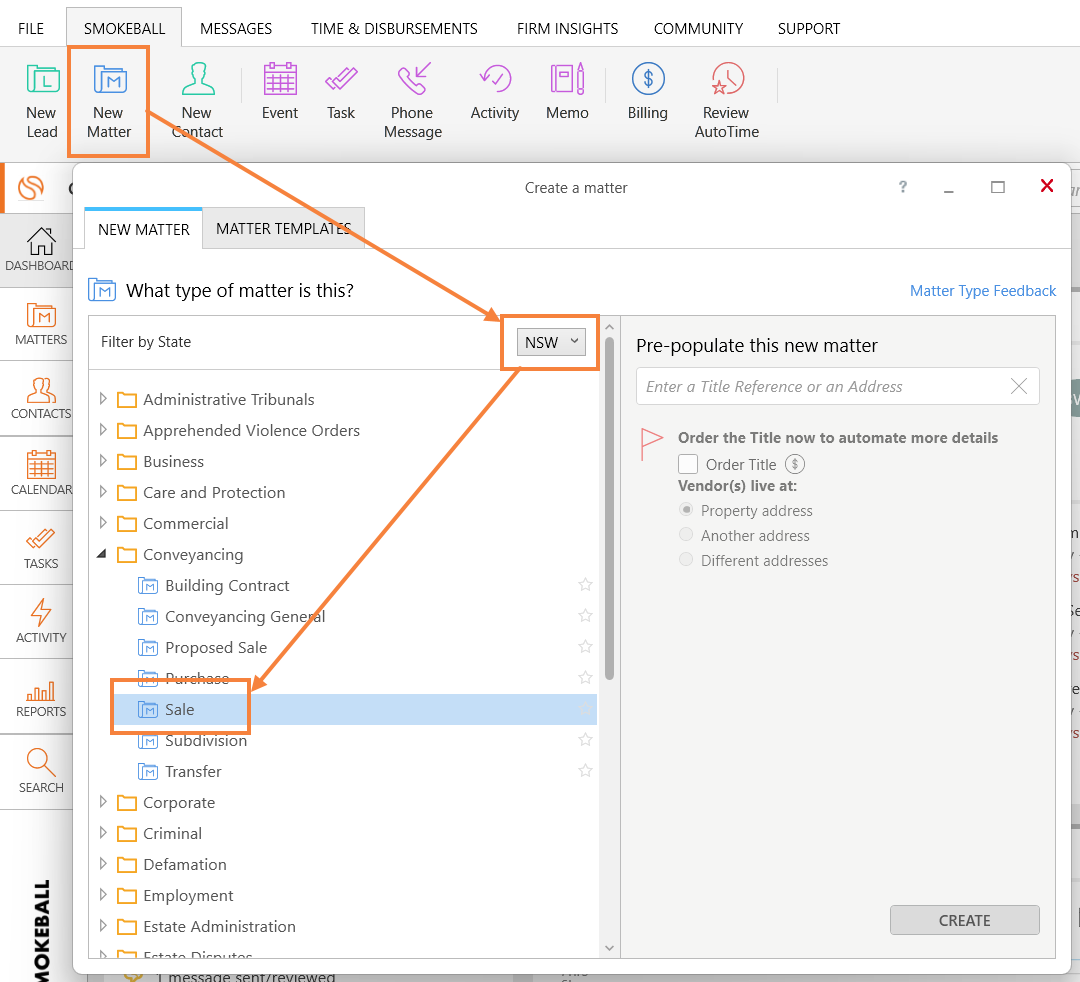
Task: Star the Transfer matter type
Action: (585, 771)
